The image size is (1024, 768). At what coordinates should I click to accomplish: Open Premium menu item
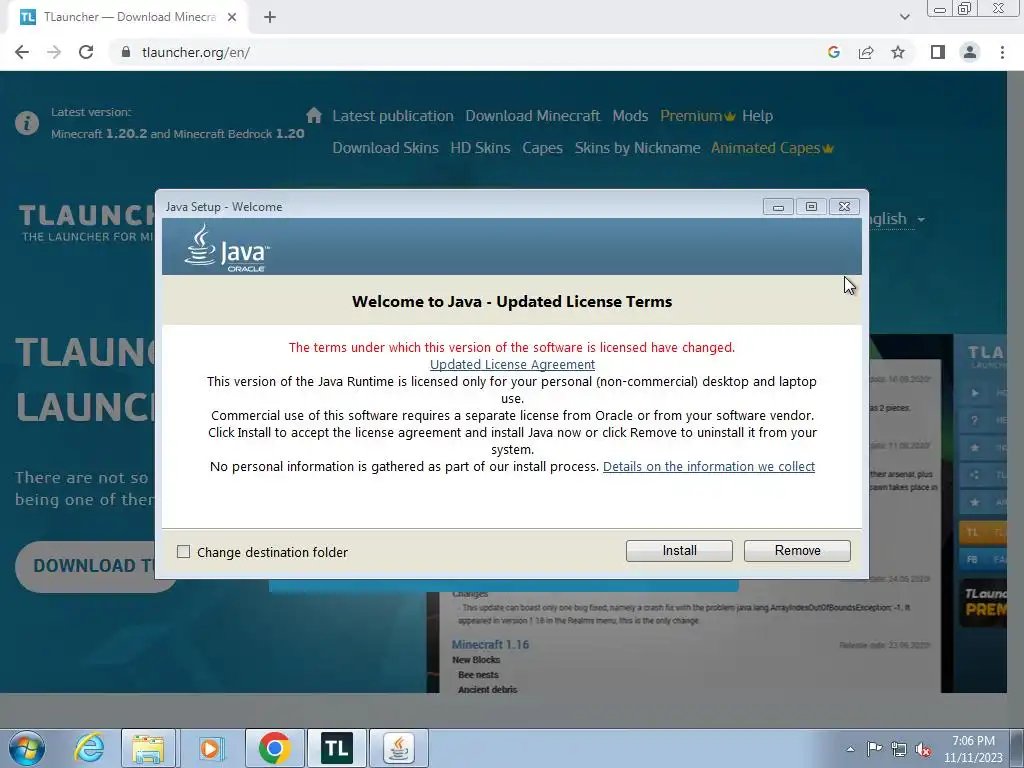[x=697, y=116]
